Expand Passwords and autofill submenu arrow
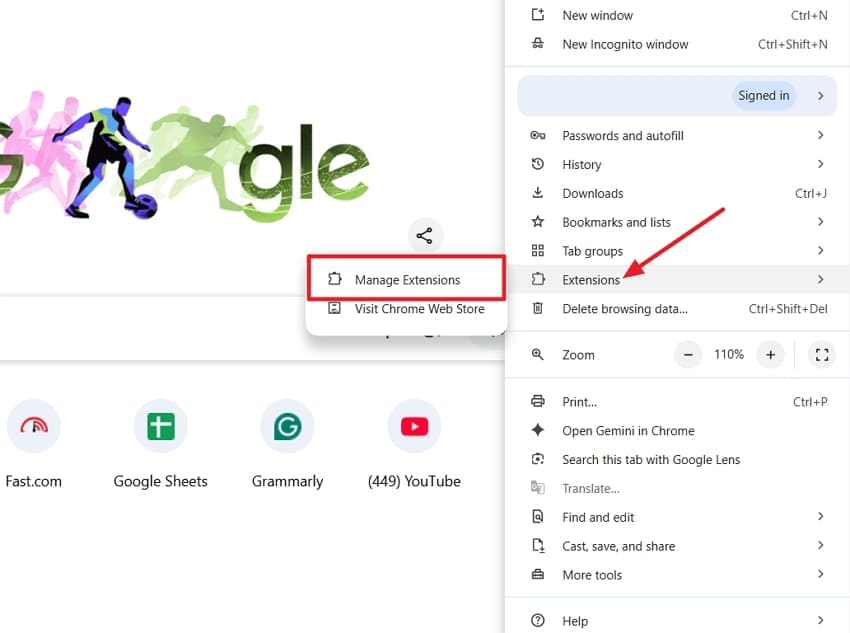The width and height of the screenshot is (850, 633). [821, 135]
